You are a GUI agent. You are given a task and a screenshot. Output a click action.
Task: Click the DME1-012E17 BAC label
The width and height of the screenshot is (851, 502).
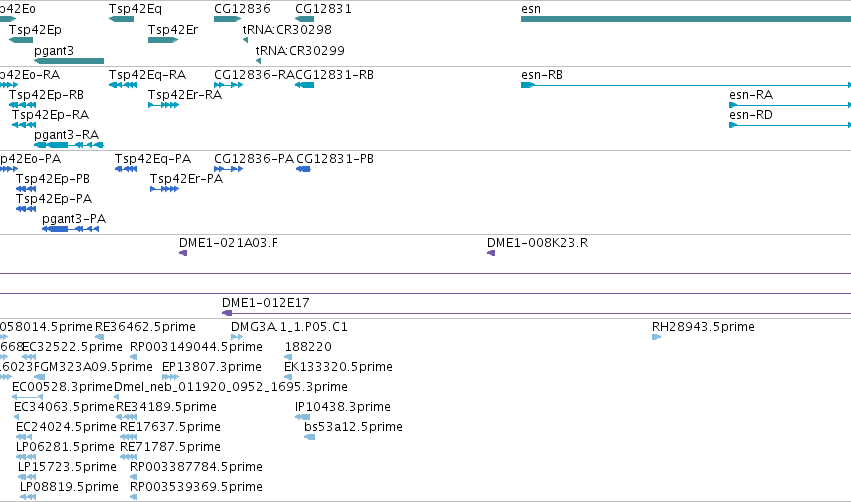265,302
